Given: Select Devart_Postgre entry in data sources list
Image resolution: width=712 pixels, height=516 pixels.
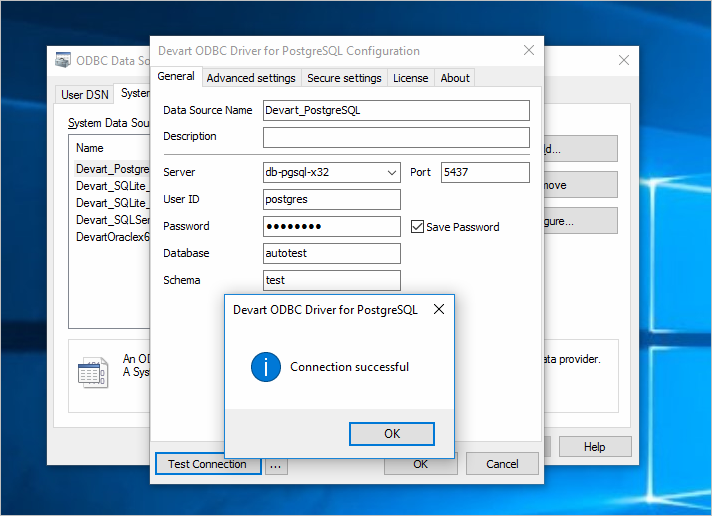Looking at the screenshot, I should (112, 169).
